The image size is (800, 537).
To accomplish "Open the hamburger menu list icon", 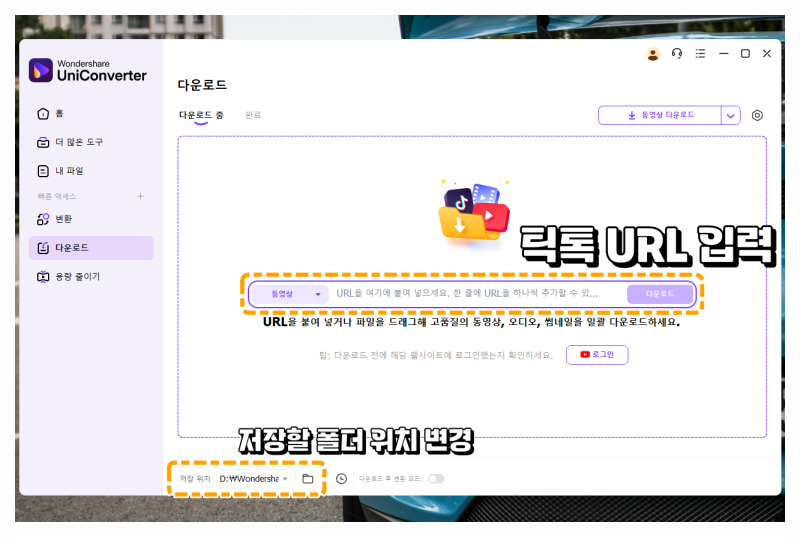I will (700, 54).
